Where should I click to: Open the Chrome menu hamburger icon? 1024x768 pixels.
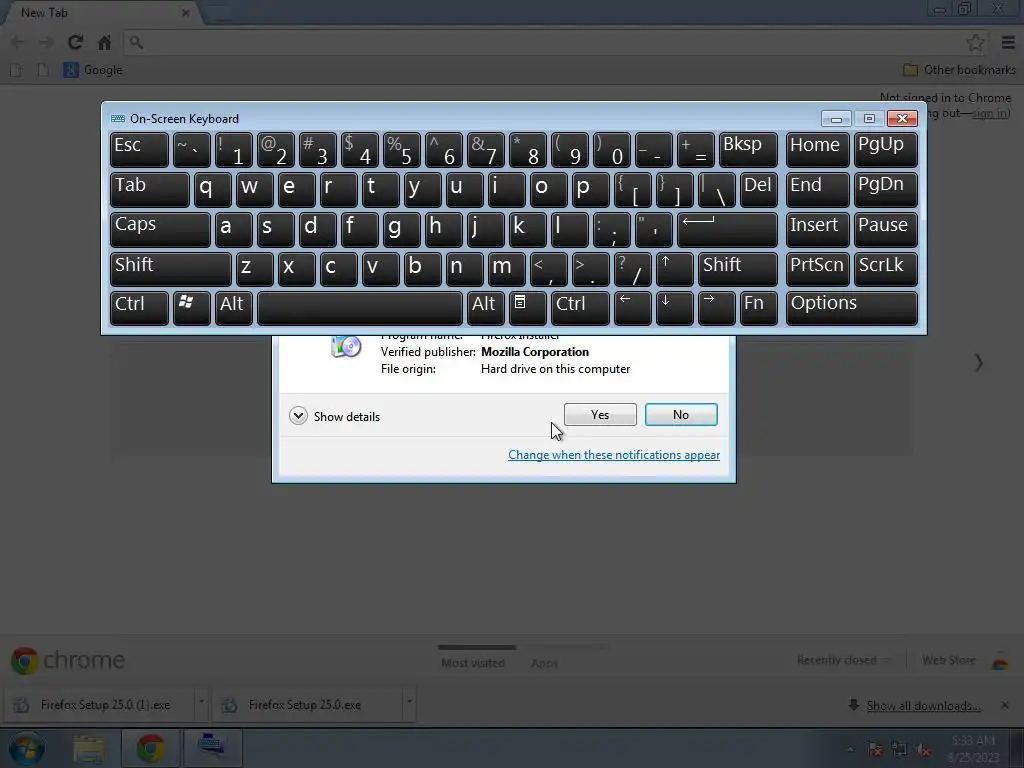point(1008,42)
